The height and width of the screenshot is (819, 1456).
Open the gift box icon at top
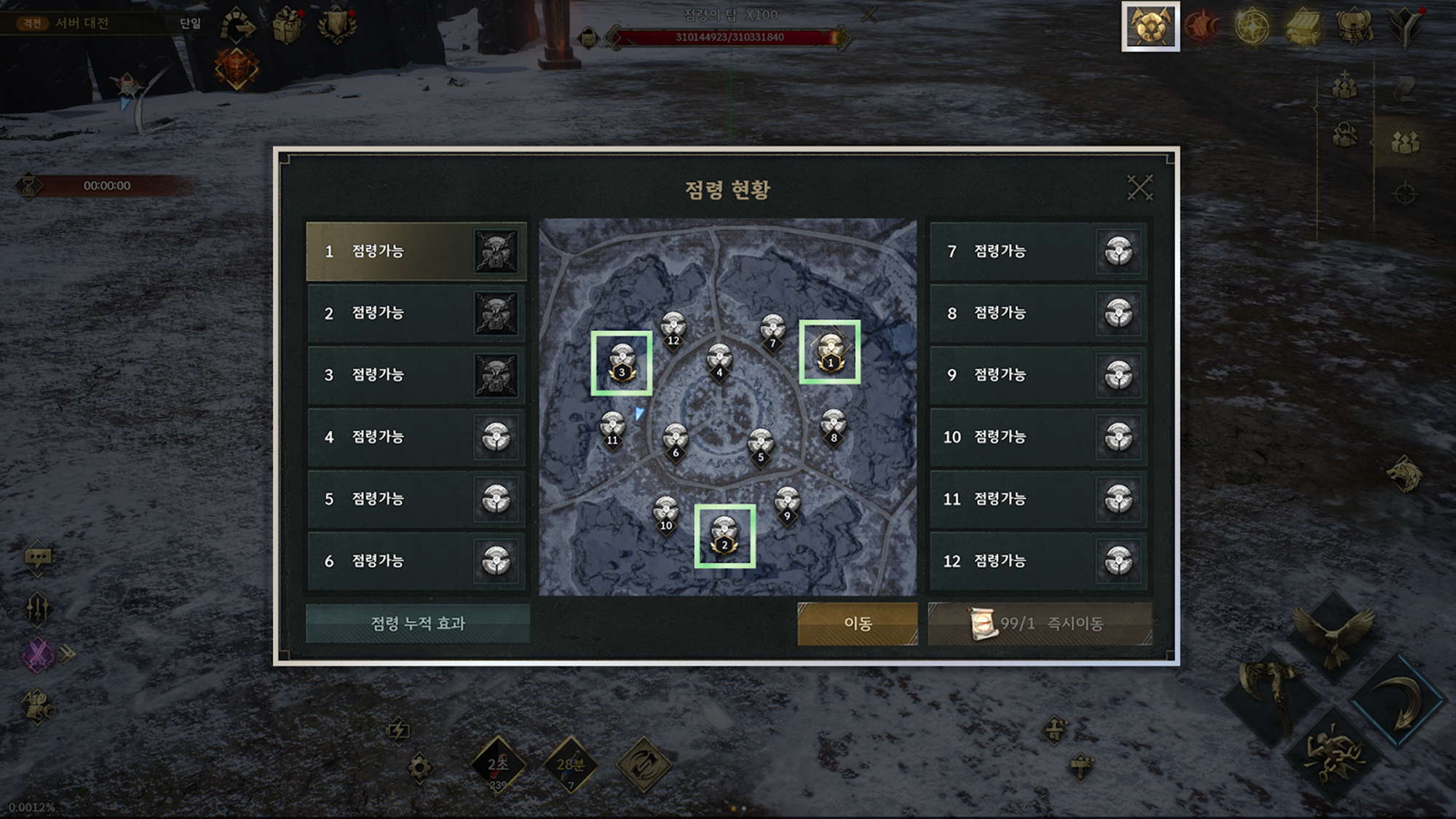(x=287, y=27)
